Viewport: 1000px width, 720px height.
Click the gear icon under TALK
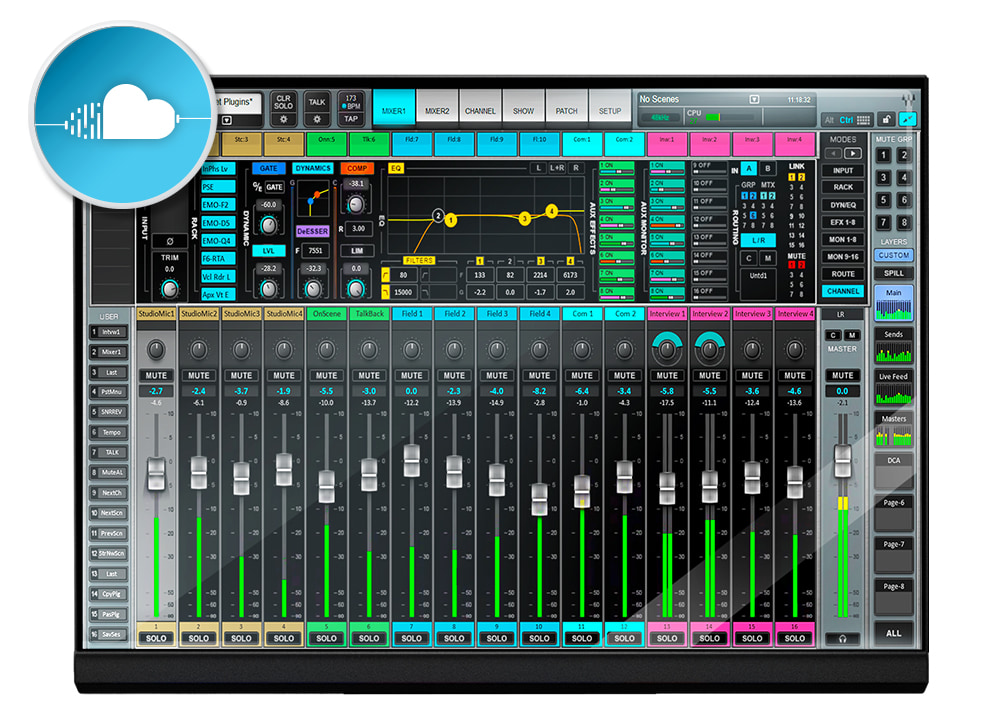pyautogui.click(x=316, y=118)
